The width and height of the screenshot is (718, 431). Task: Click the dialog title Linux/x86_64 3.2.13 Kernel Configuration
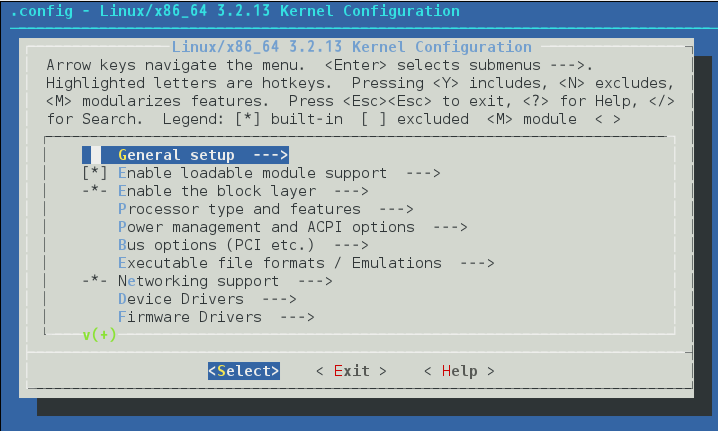(x=352, y=47)
